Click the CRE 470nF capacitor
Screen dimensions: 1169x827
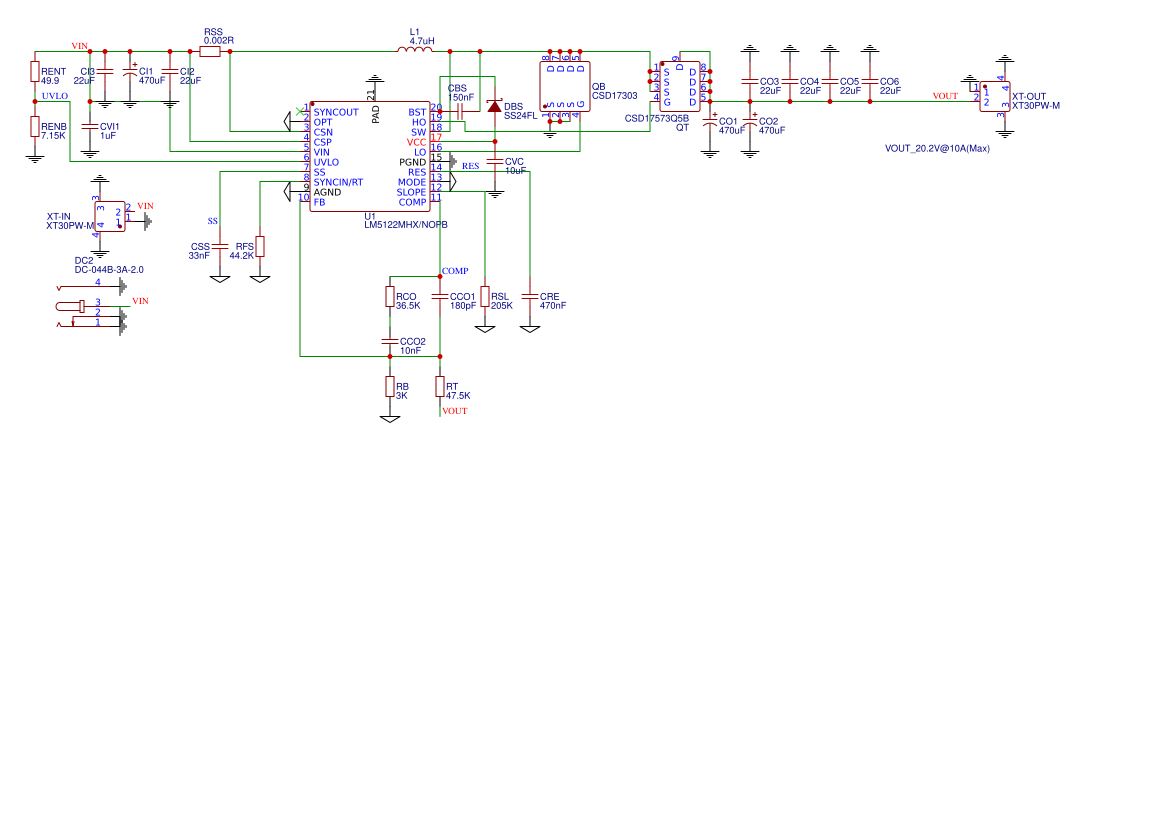click(x=530, y=297)
